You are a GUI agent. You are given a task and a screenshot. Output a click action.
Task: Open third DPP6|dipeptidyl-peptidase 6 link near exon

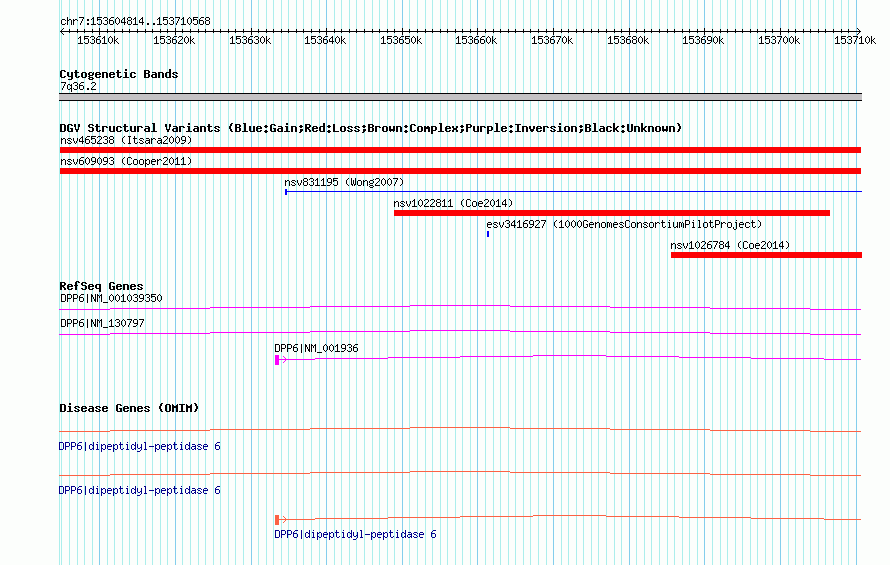pyautogui.click(x=355, y=534)
